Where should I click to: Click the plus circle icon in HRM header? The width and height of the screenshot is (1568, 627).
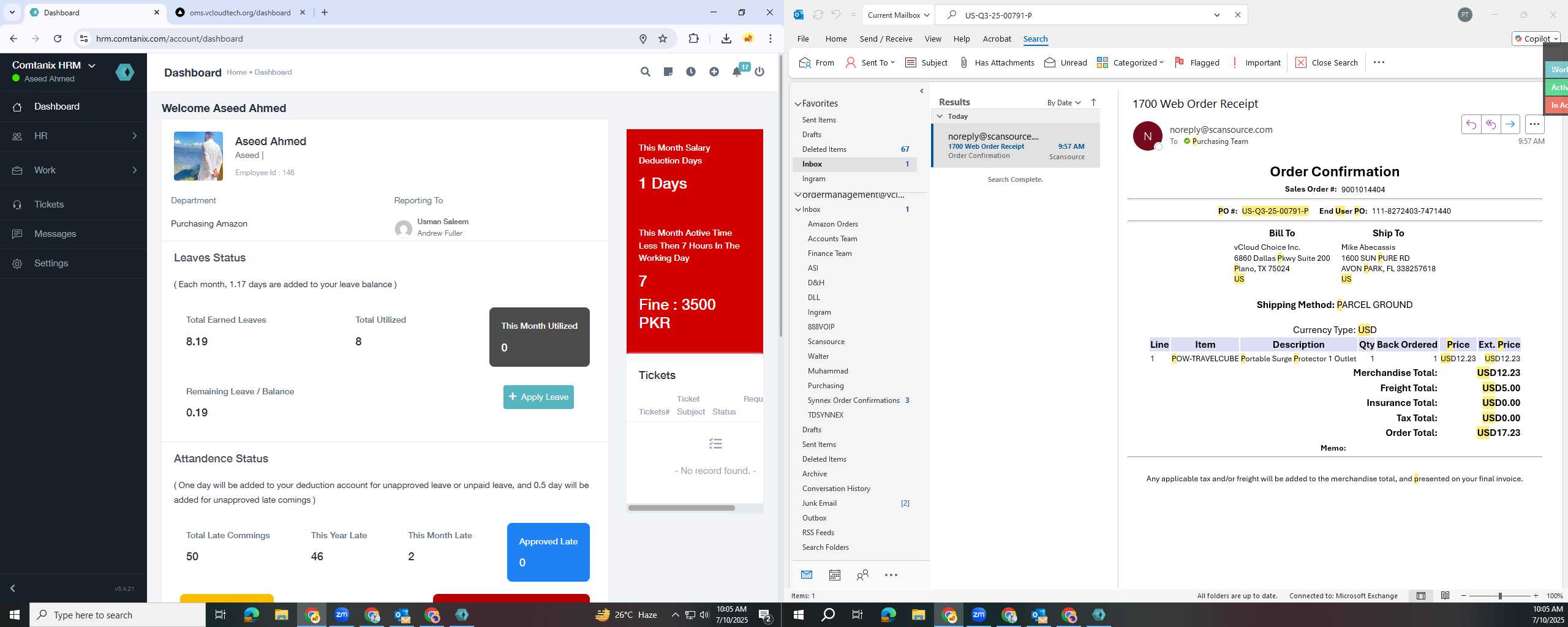click(x=714, y=72)
